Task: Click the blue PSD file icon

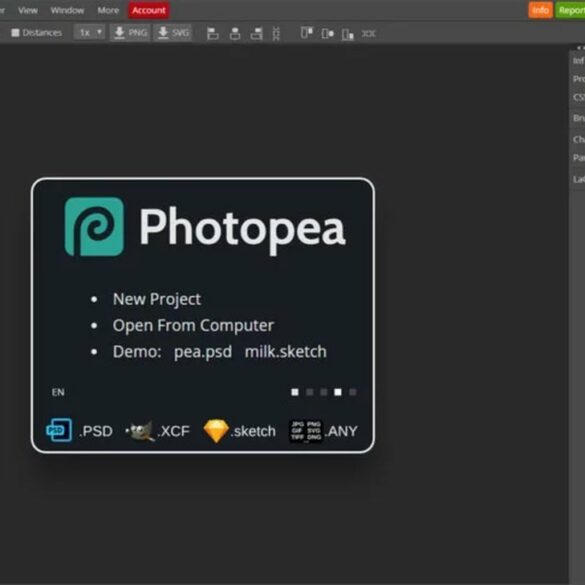Action: [x=59, y=430]
